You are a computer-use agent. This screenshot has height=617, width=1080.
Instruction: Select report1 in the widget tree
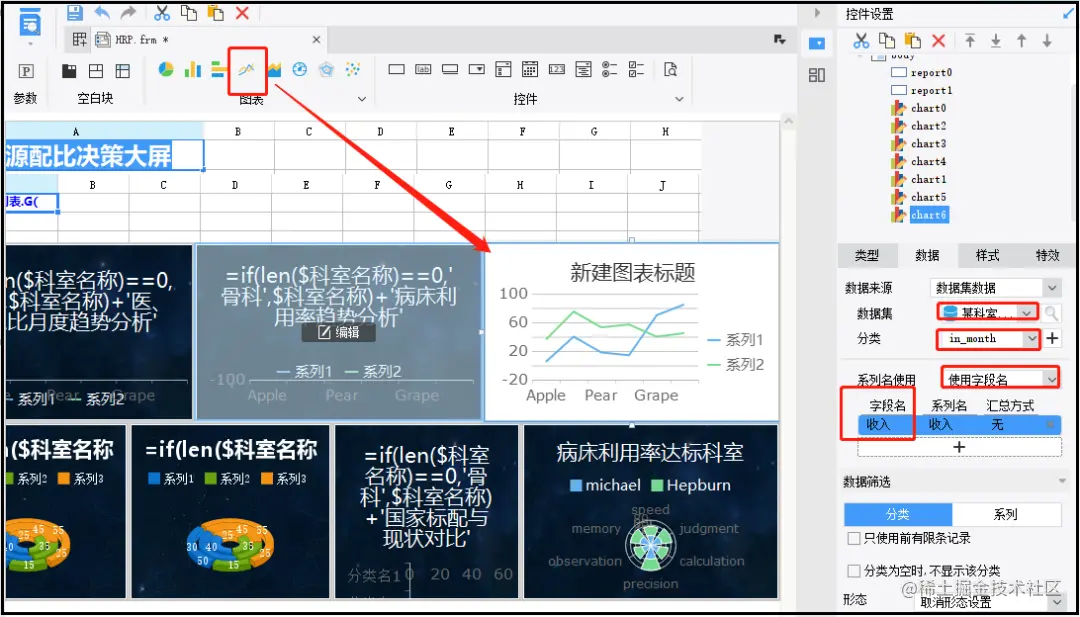click(931, 90)
